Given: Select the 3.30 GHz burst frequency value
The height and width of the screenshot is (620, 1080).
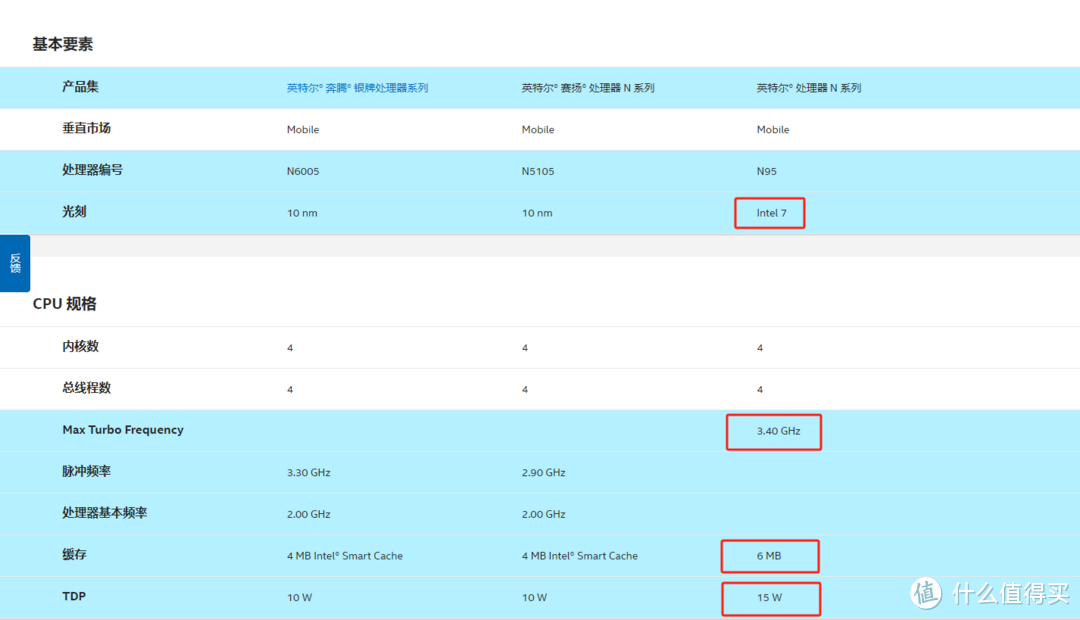Looking at the screenshot, I should tap(309, 473).
